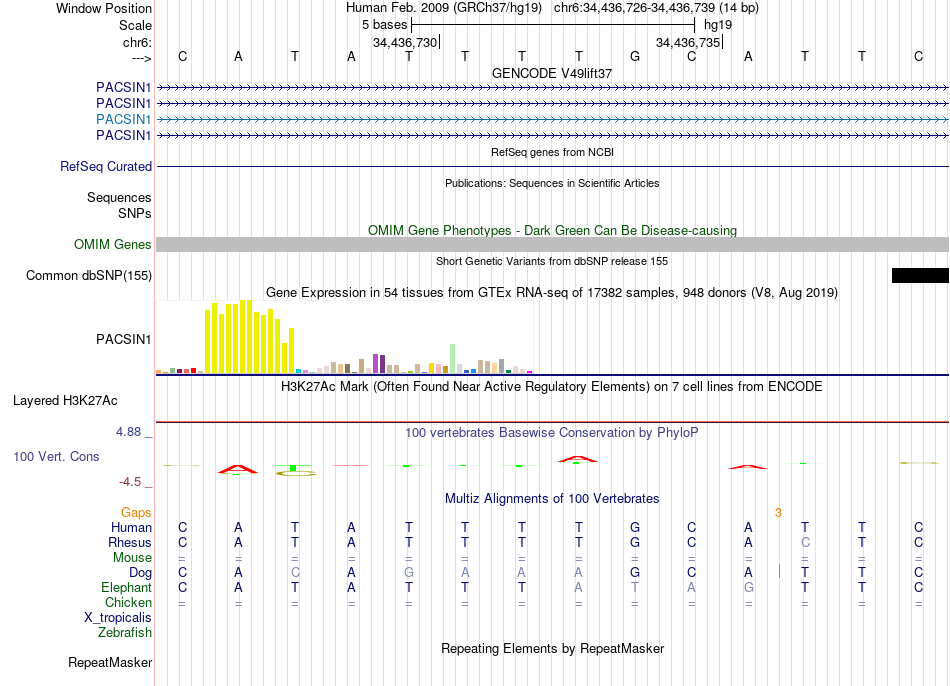Click the Scale label
The image size is (950, 686).
point(135,25)
